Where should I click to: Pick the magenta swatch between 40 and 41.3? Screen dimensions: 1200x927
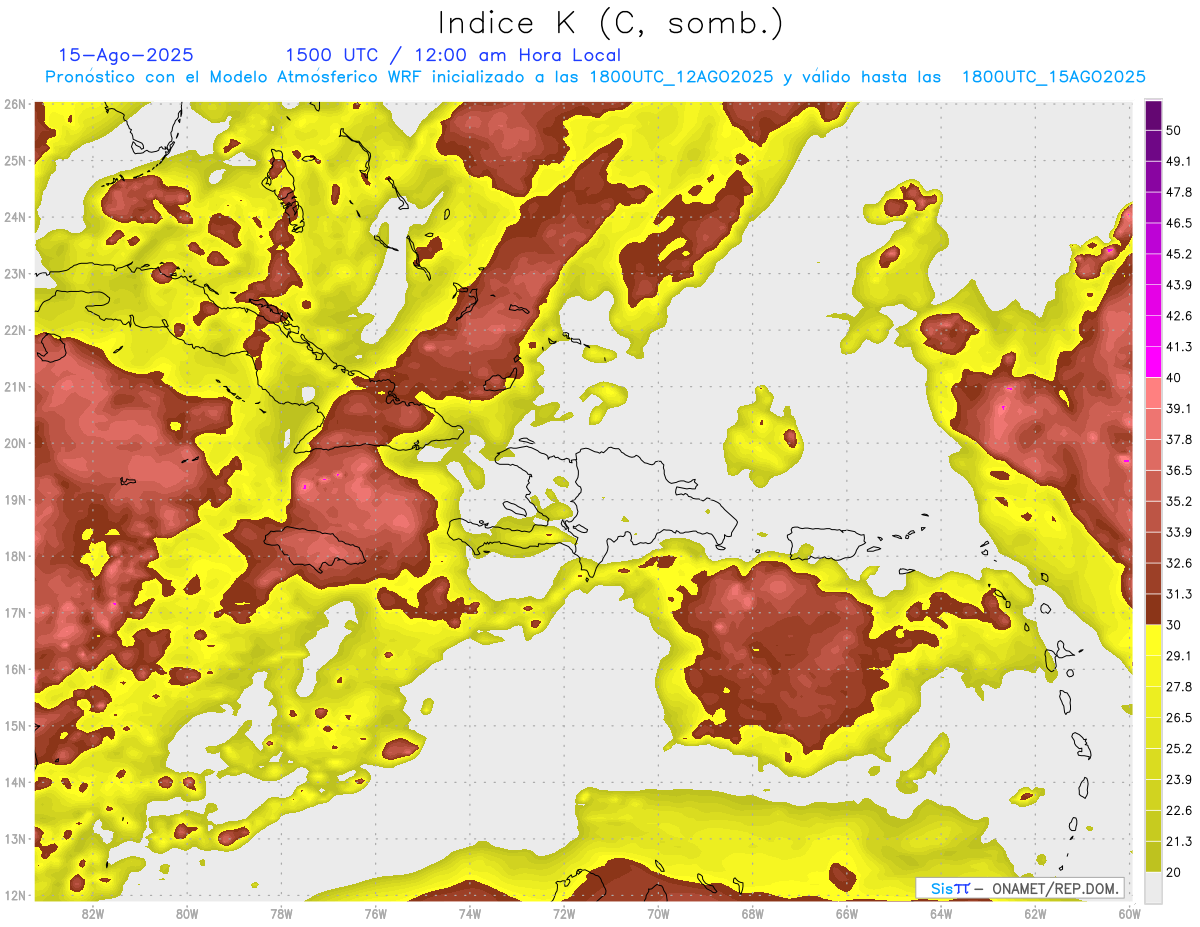coord(1153,361)
